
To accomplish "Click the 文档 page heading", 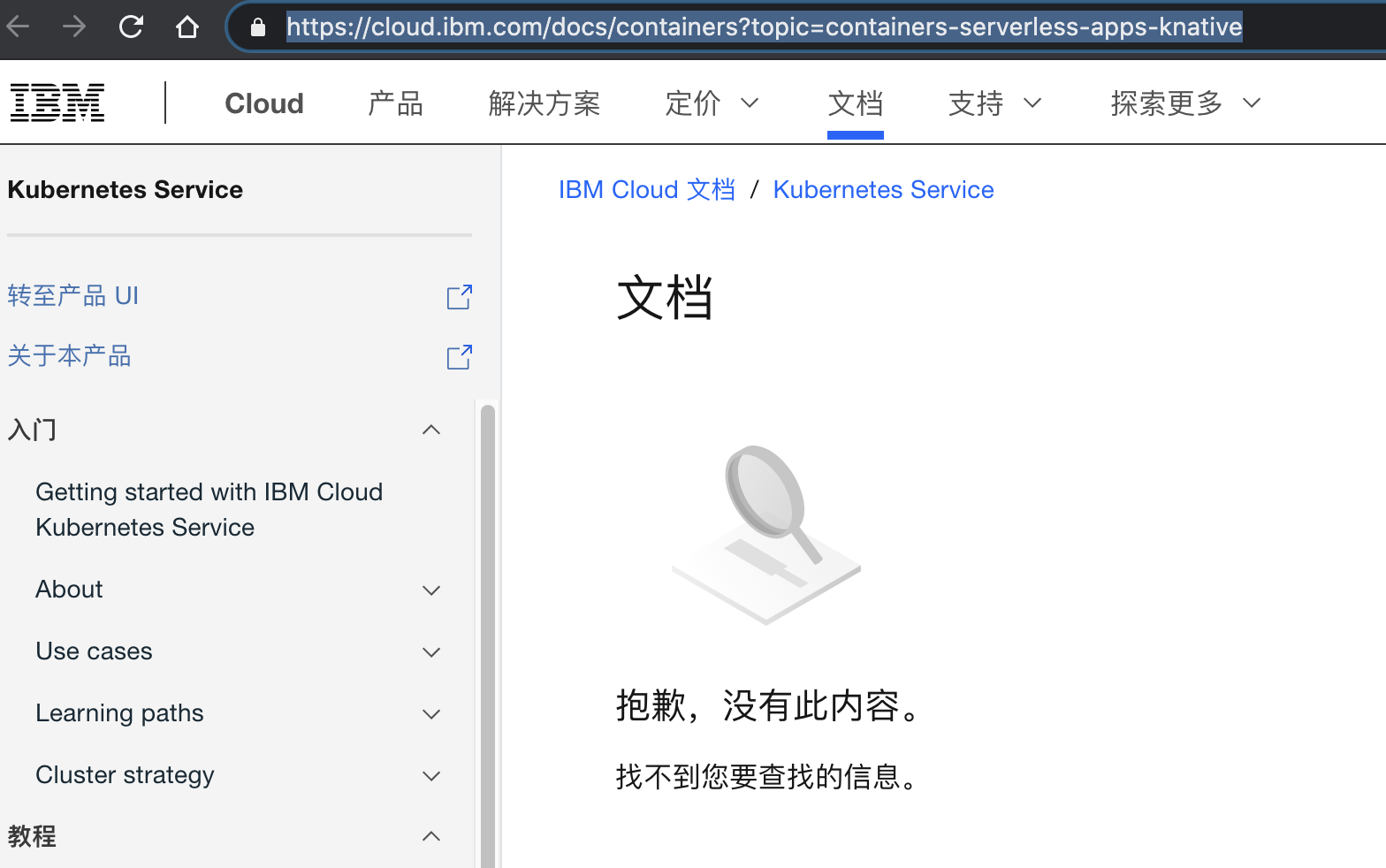I will click(665, 297).
